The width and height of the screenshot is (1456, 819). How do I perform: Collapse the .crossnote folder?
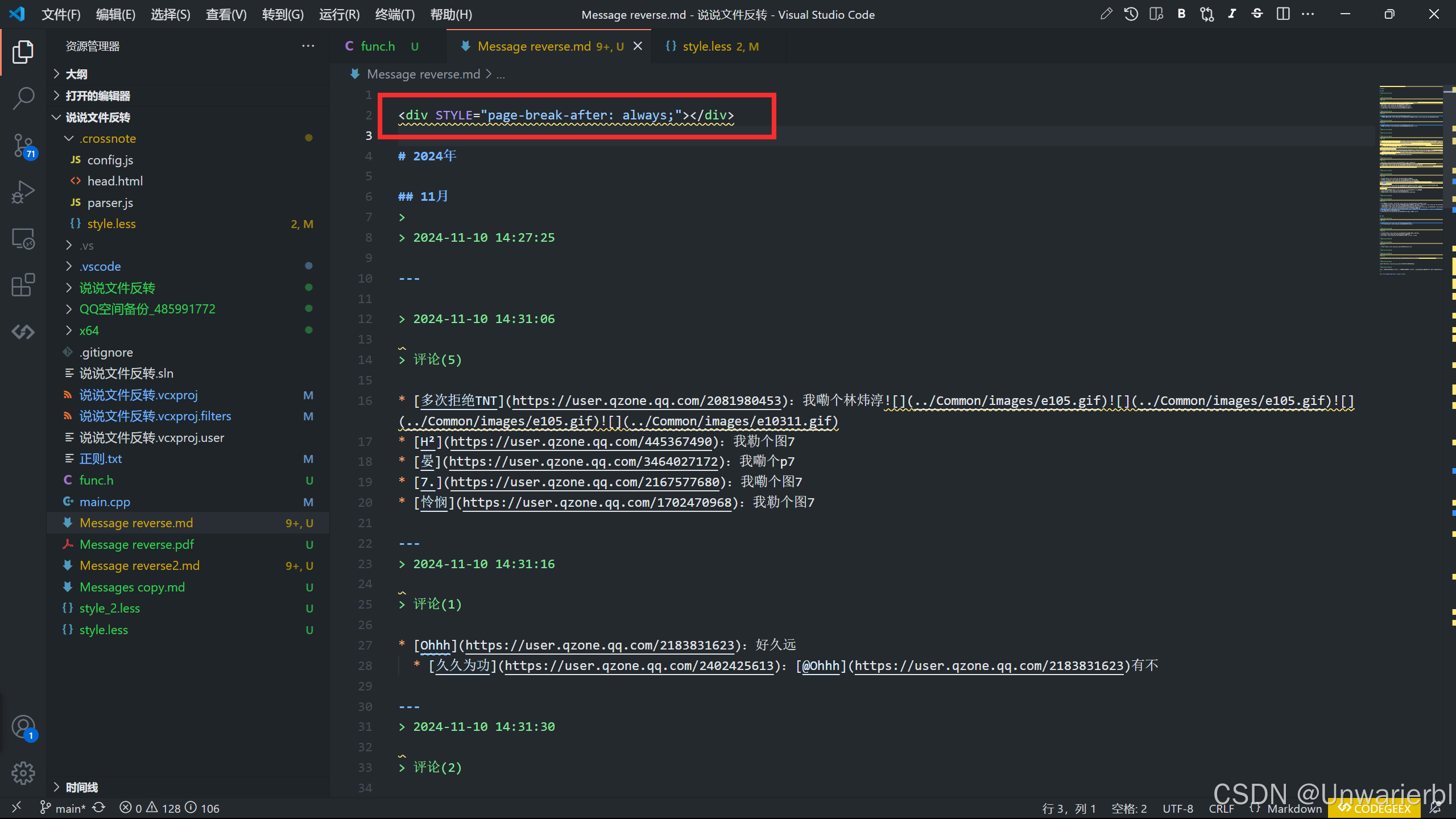107,138
